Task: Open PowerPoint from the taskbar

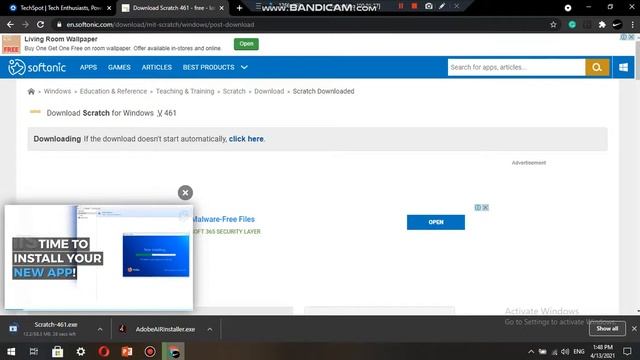Action: click(x=127, y=351)
